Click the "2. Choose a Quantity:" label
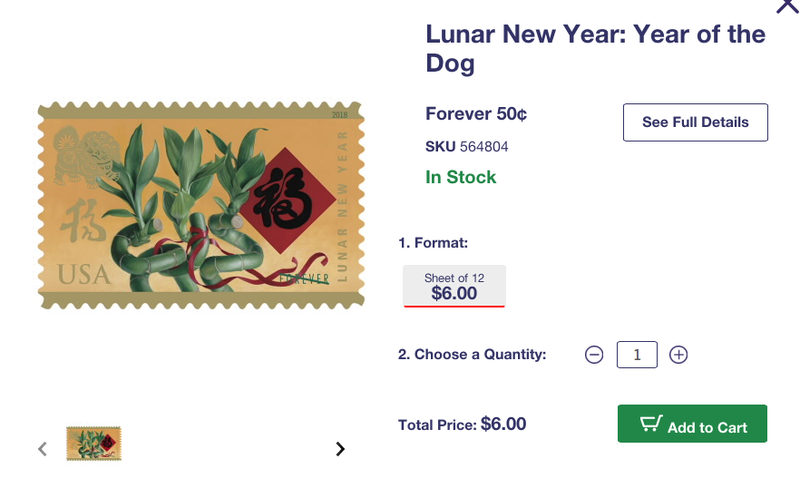The width and height of the screenshot is (800, 488). click(x=472, y=354)
